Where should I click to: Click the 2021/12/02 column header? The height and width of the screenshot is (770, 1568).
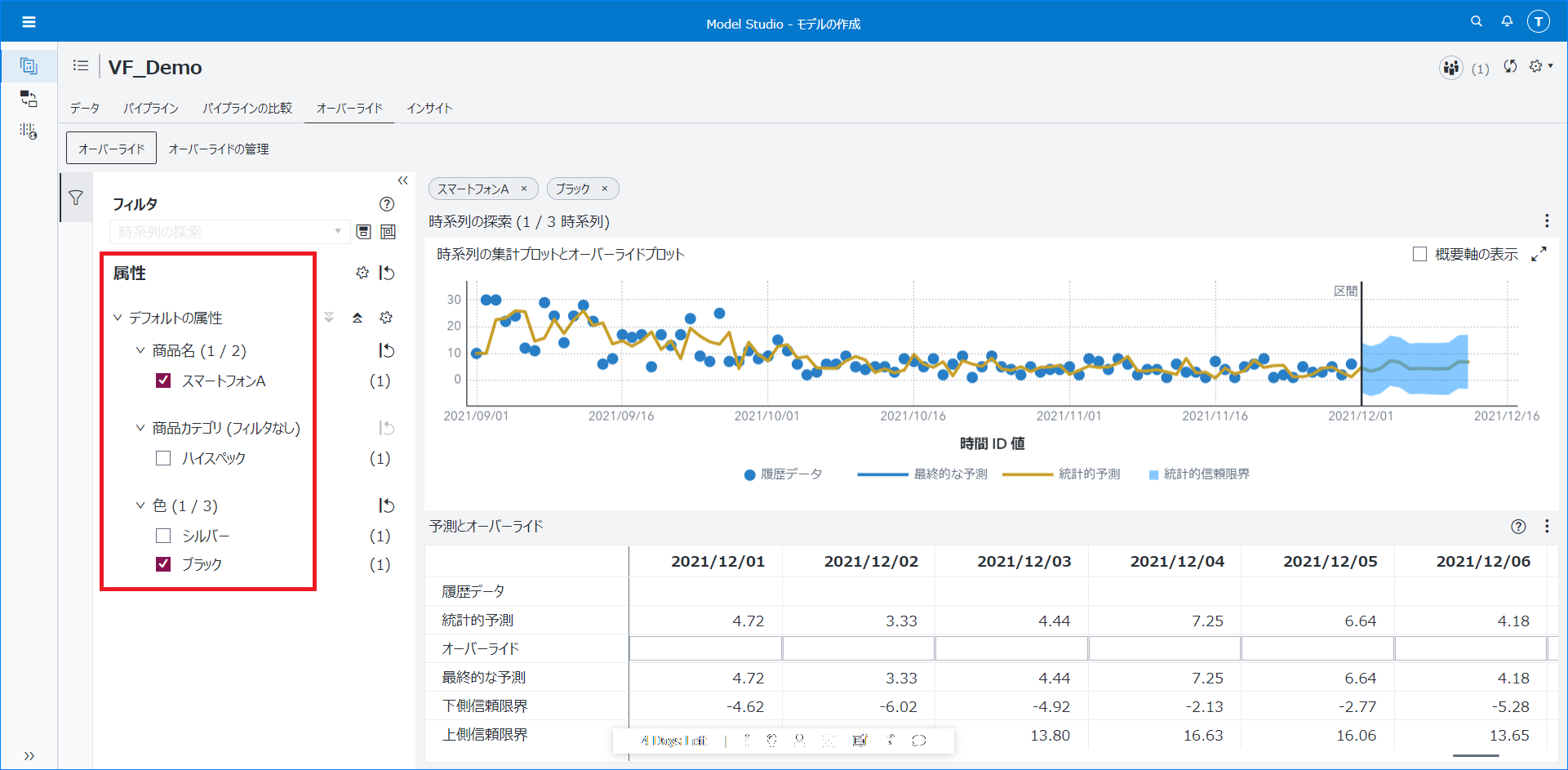point(871,561)
